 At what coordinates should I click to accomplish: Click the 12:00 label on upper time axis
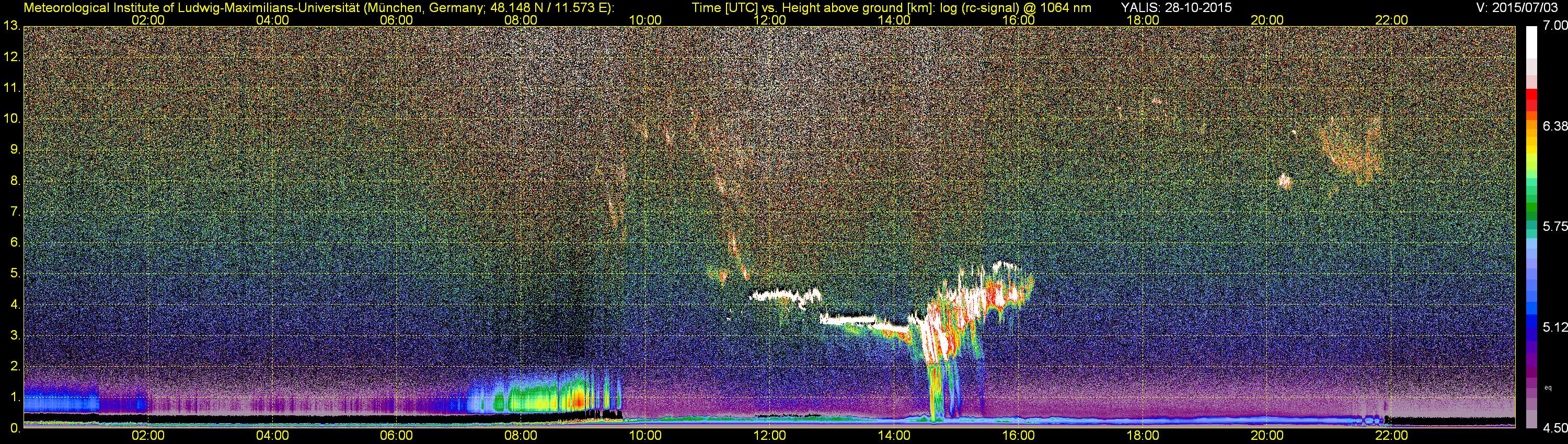click(769, 20)
